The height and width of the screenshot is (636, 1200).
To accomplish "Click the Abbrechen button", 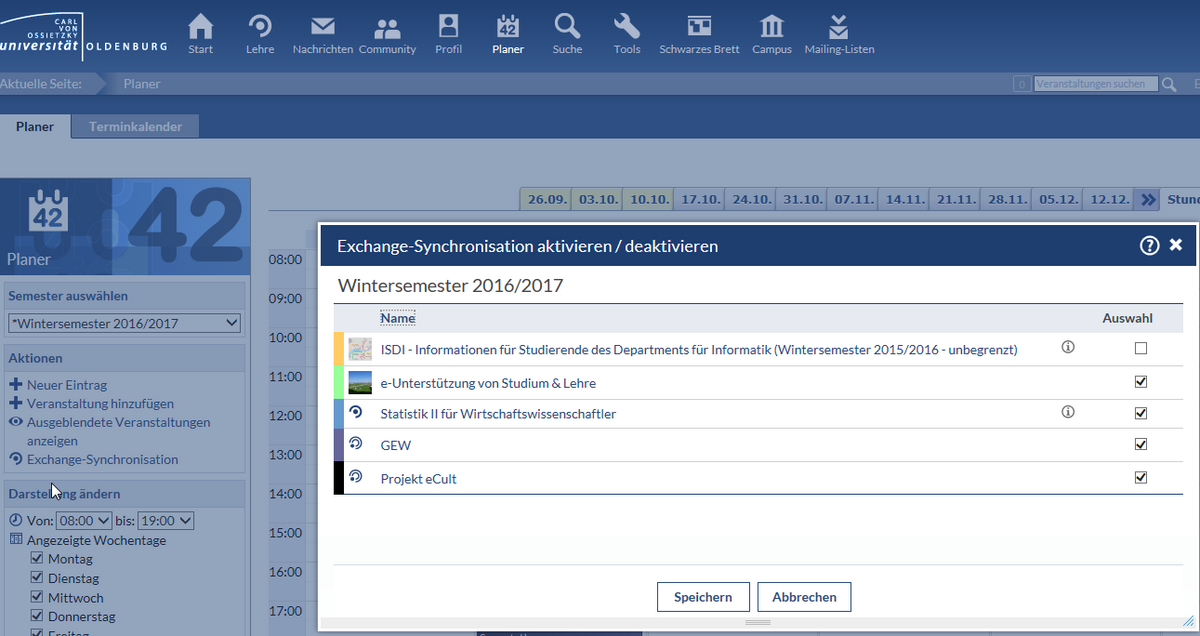I will 804,597.
